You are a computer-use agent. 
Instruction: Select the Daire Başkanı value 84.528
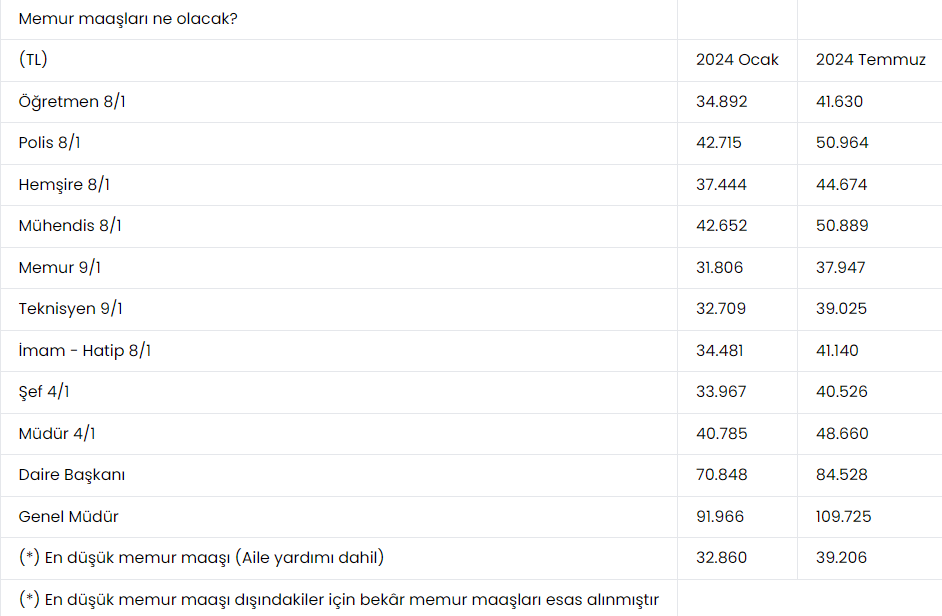842,475
